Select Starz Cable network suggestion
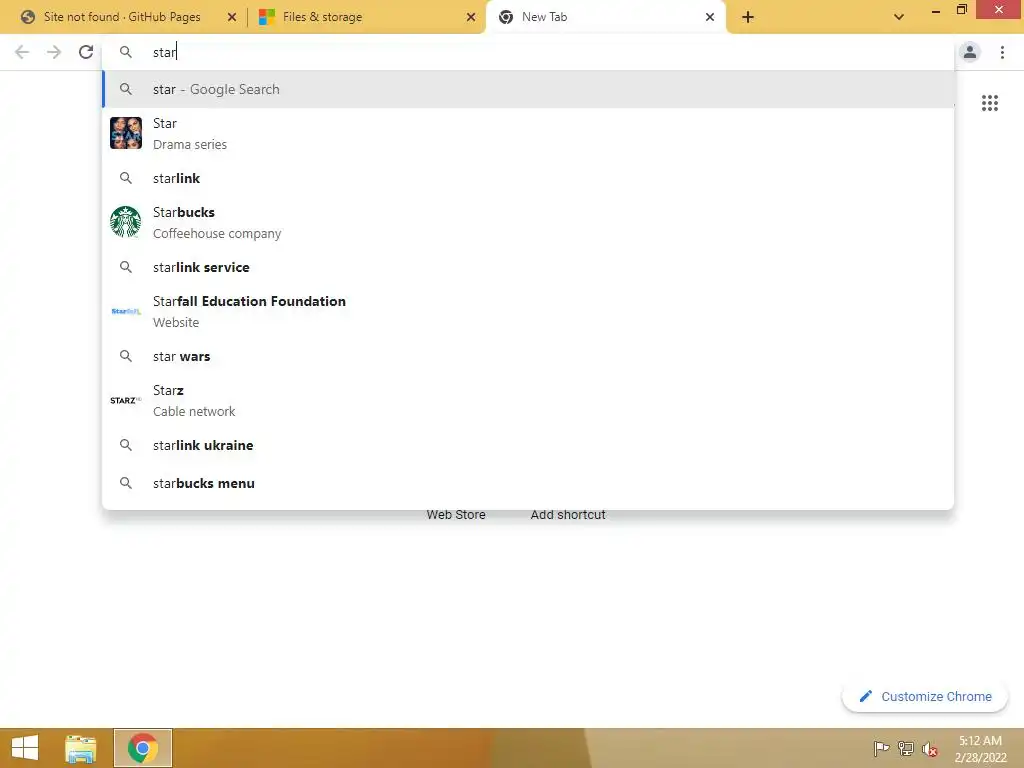1024x768 pixels. click(528, 400)
